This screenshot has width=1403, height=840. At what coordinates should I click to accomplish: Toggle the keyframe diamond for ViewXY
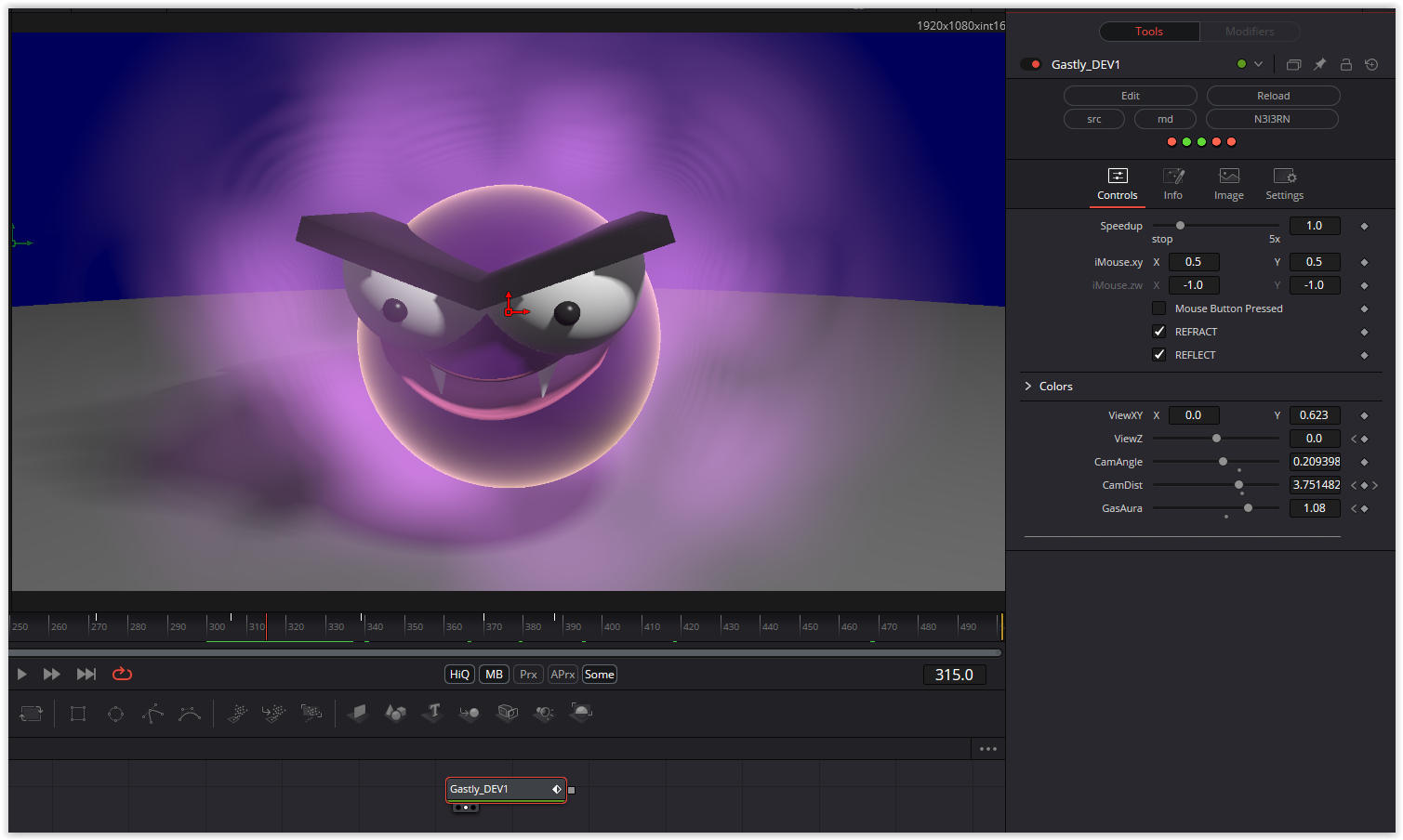(x=1364, y=415)
